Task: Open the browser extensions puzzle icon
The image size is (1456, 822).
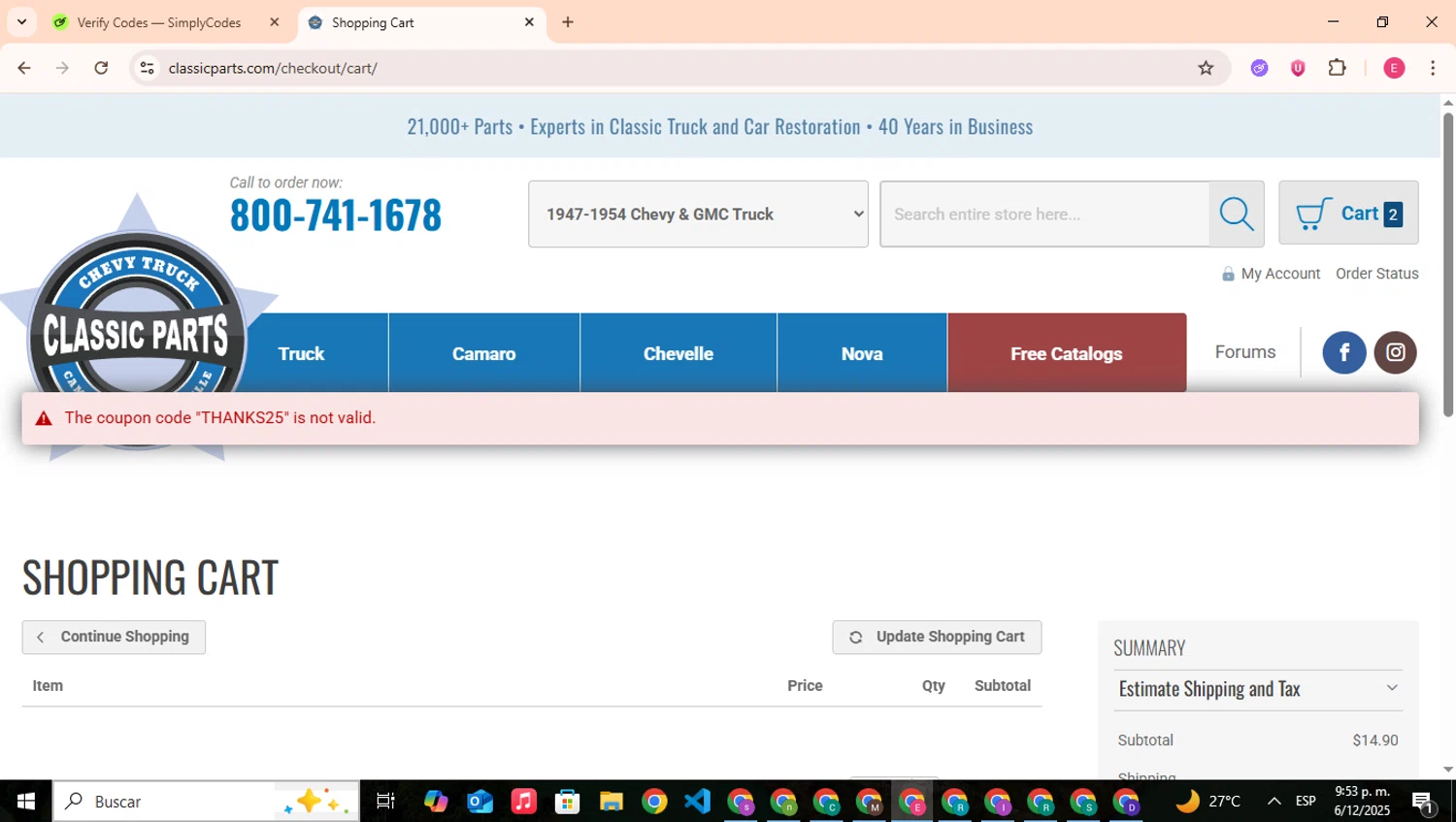Action: (1337, 68)
